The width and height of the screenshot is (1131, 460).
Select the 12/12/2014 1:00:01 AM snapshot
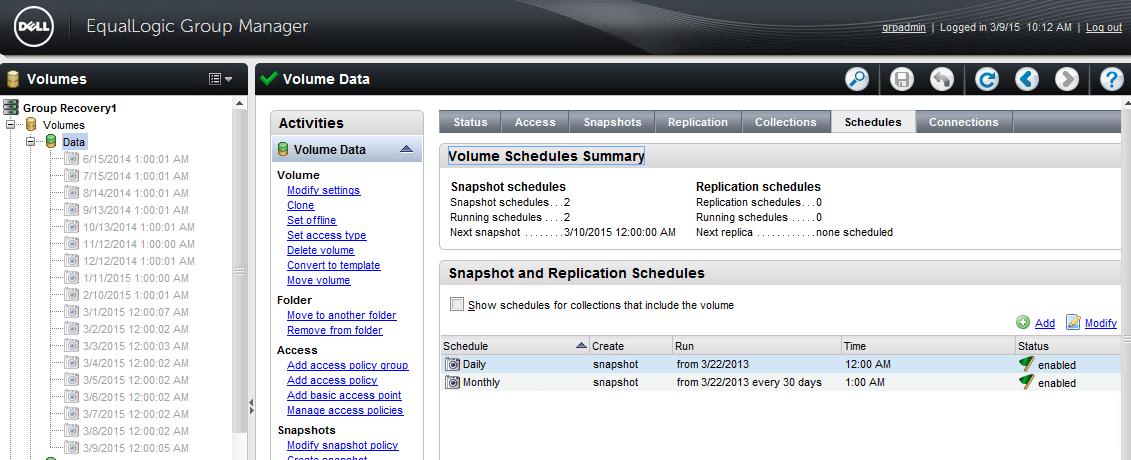[x=136, y=261]
